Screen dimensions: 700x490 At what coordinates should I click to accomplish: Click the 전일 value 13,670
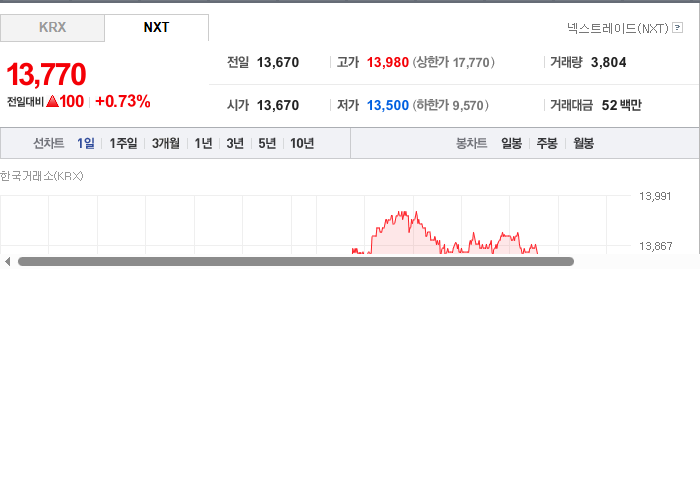tap(278, 62)
